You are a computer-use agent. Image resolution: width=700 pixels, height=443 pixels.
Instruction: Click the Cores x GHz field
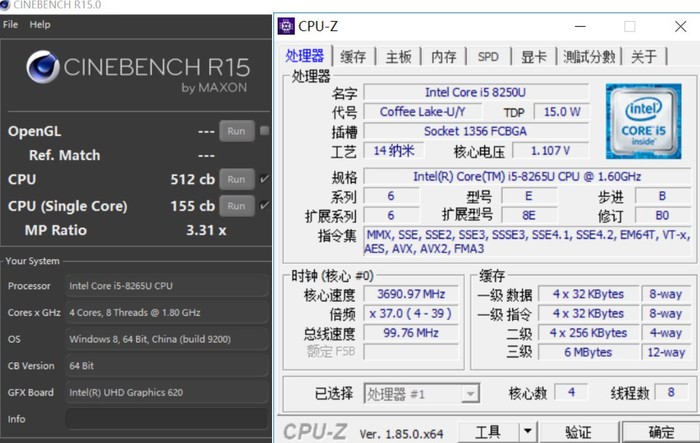(167, 313)
